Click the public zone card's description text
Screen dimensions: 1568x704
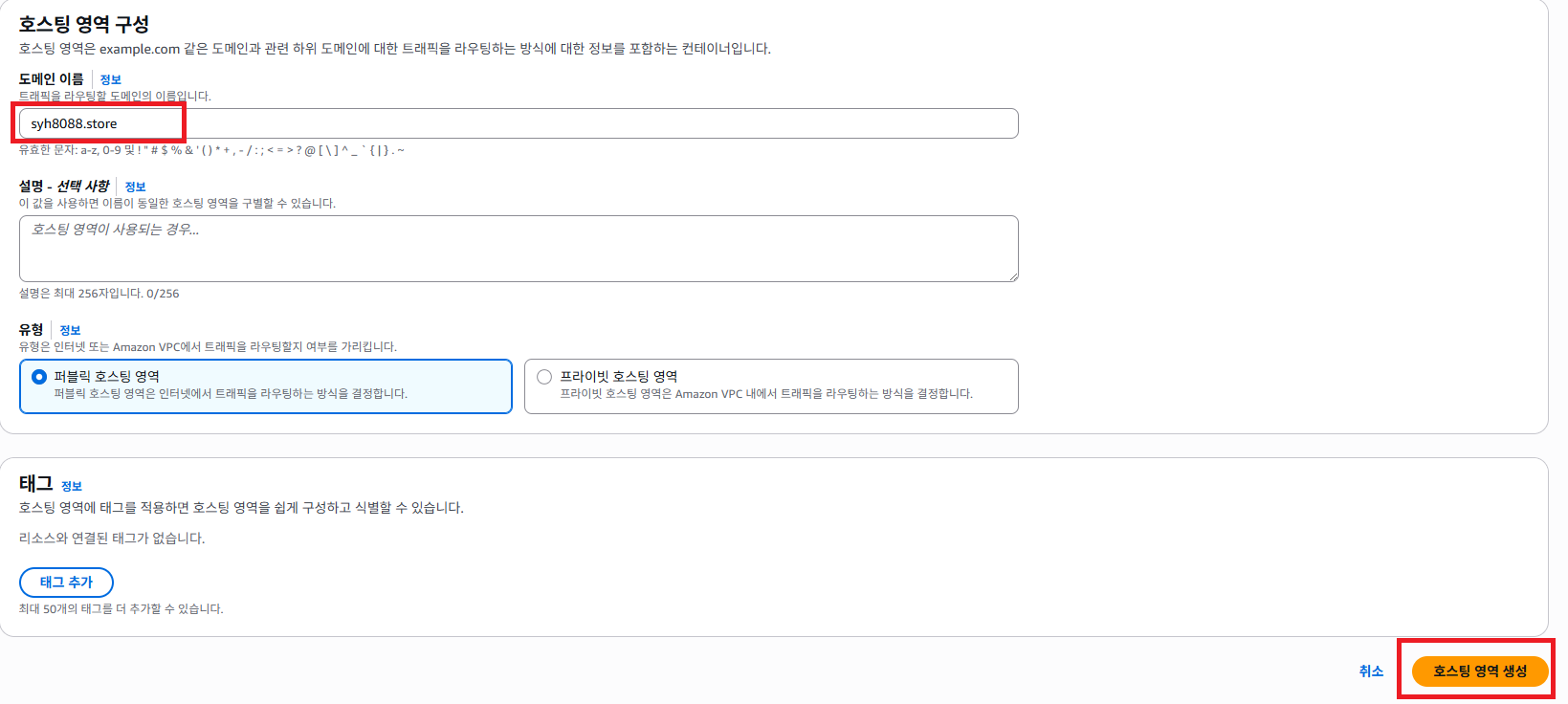pos(231,394)
